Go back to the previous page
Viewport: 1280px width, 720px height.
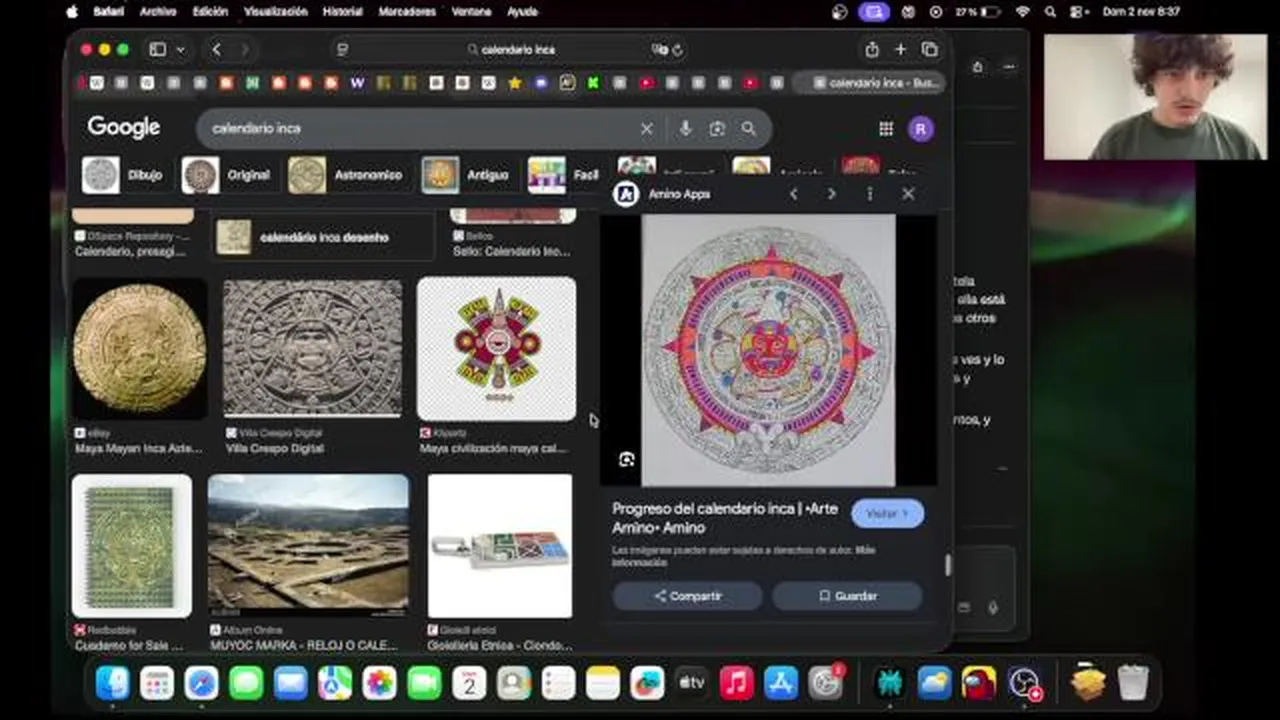click(216, 49)
